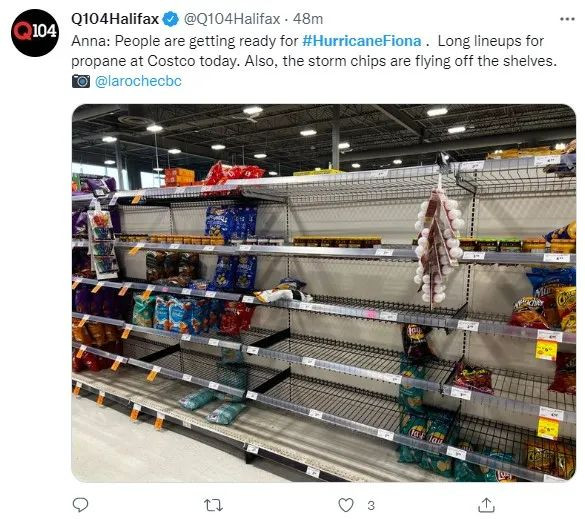The width and height of the screenshot is (585, 519).
Task: Open the tweet text about storm chips
Action: click(314, 51)
